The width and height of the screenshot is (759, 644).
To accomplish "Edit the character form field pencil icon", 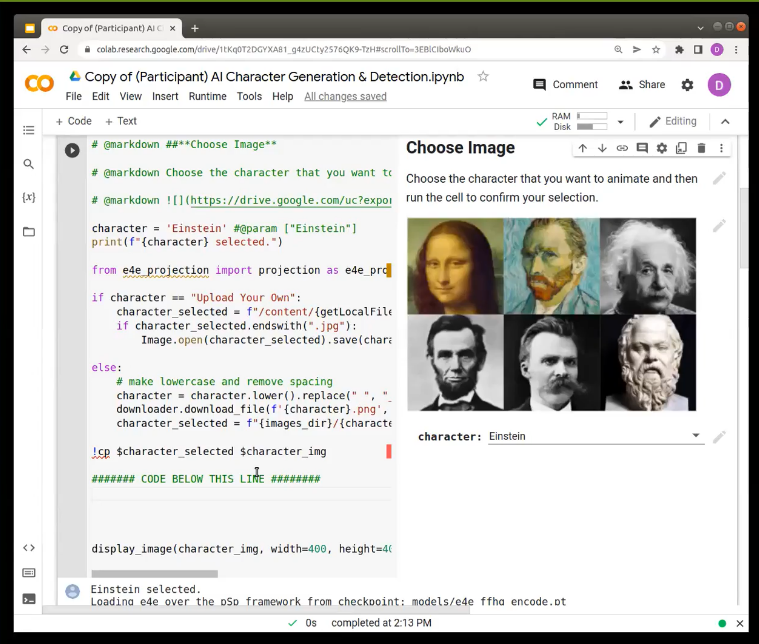I will 719,437.
